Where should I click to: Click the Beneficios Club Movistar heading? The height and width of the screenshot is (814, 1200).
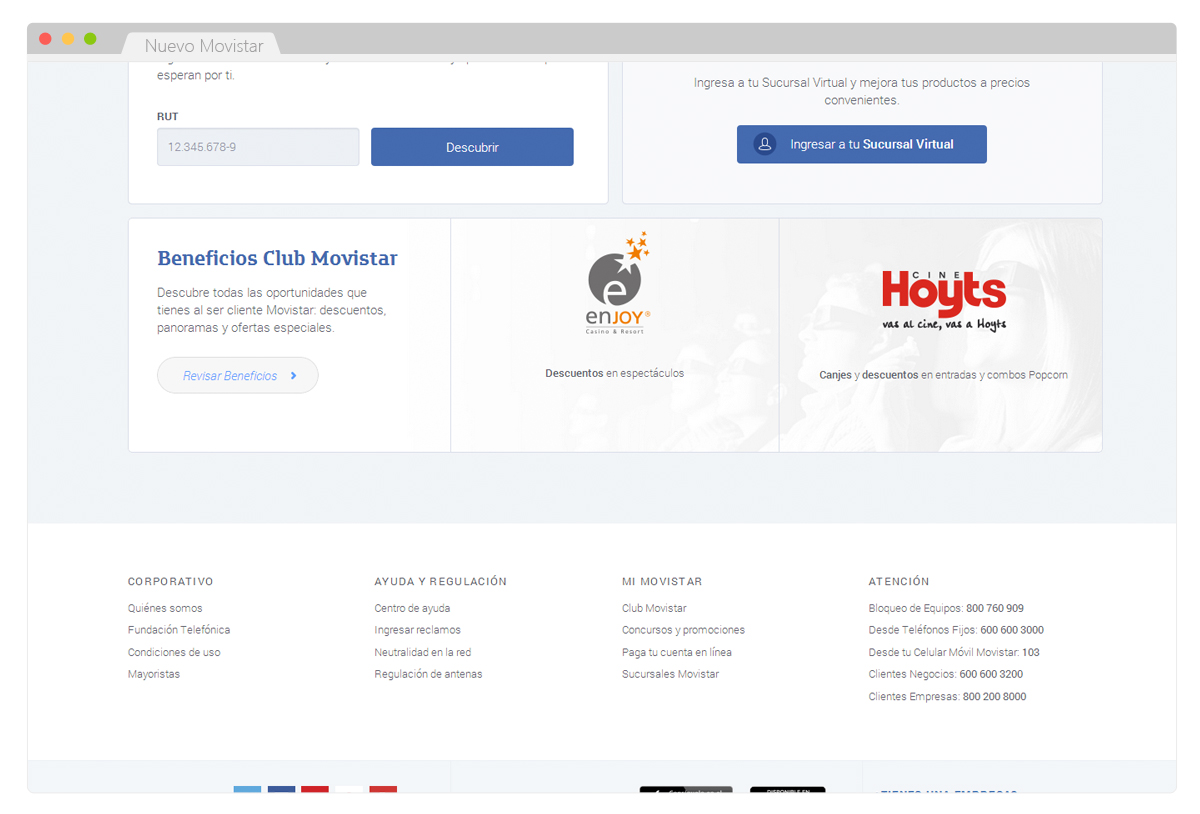pos(277,259)
